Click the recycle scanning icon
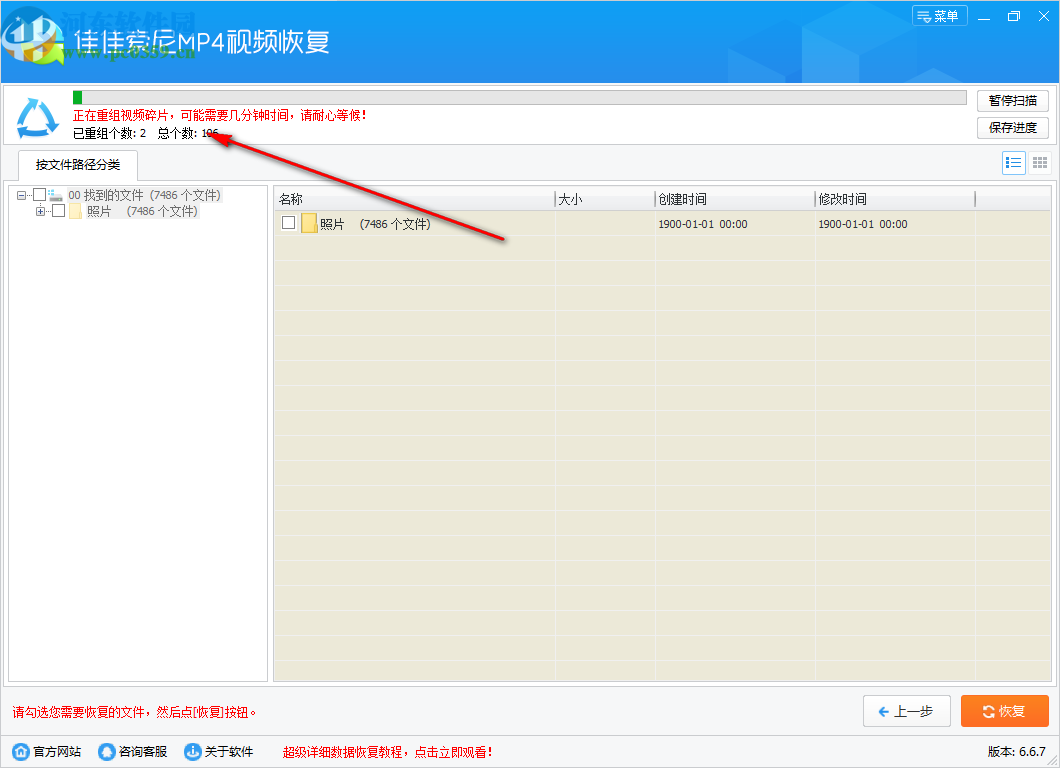Image resolution: width=1060 pixels, height=768 pixels. pyautogui.click(x=37, y=118)
